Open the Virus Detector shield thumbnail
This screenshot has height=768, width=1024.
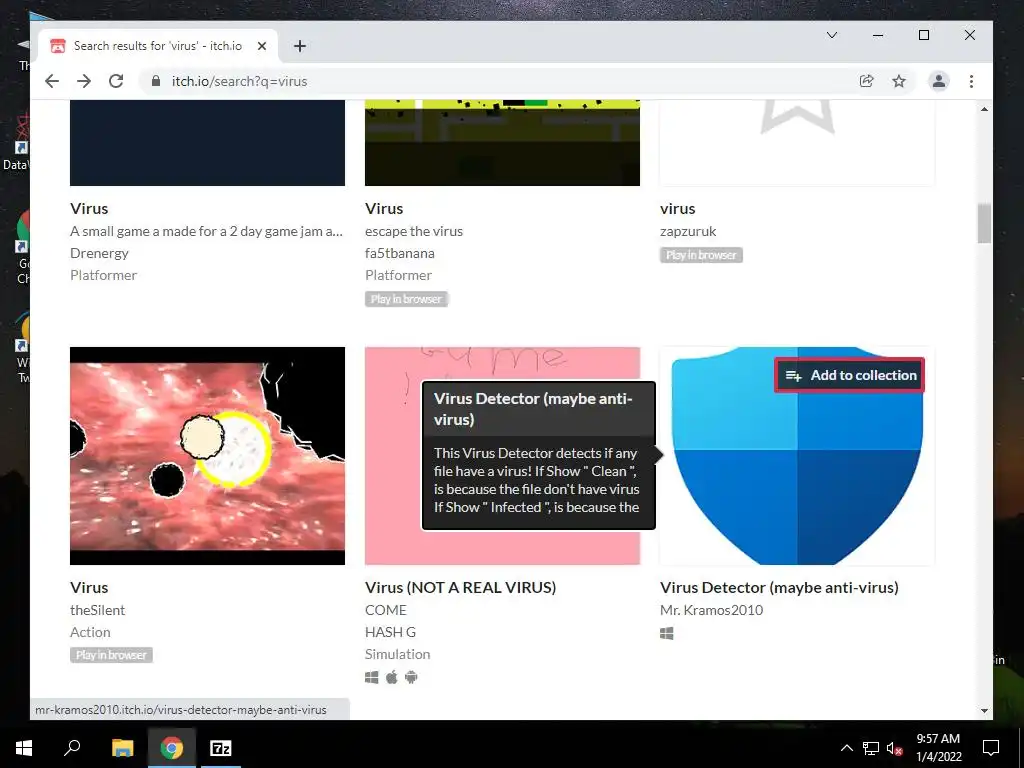click(x=797, y=456)
